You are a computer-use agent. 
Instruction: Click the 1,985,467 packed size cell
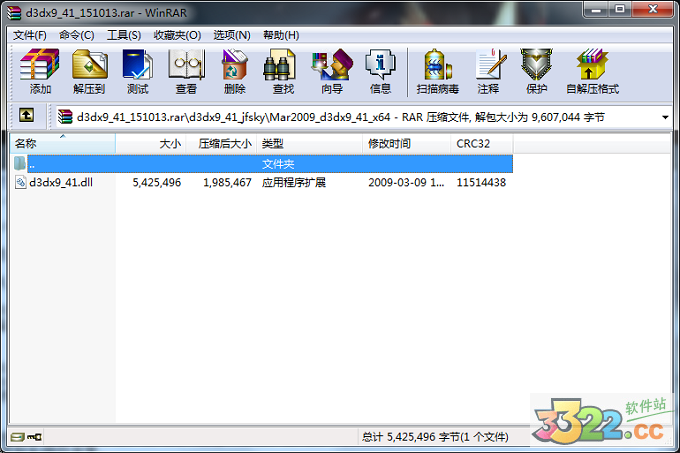pyautogui.click(x=227, y=183)
